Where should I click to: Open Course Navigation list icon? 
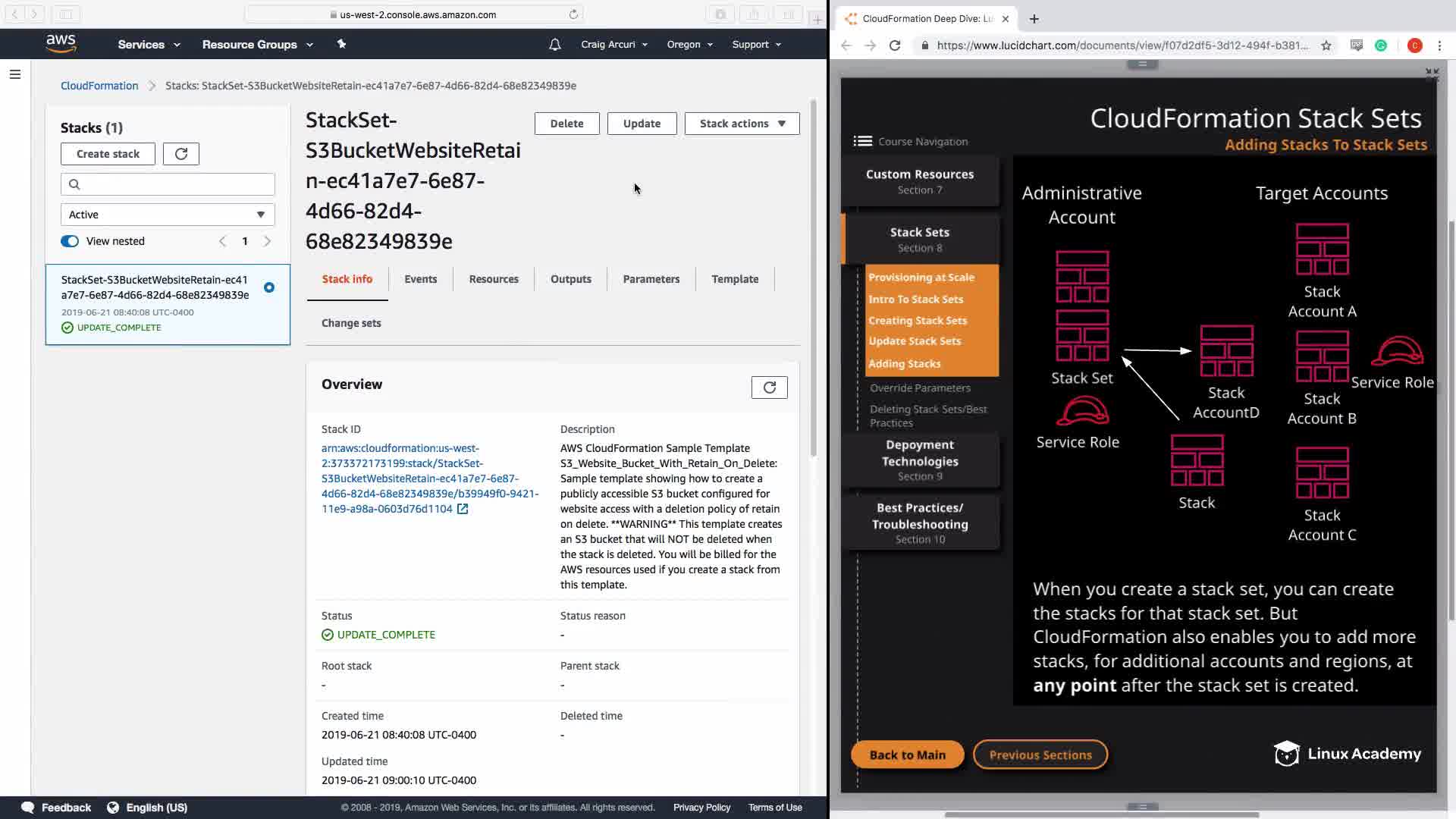(862, 141)
